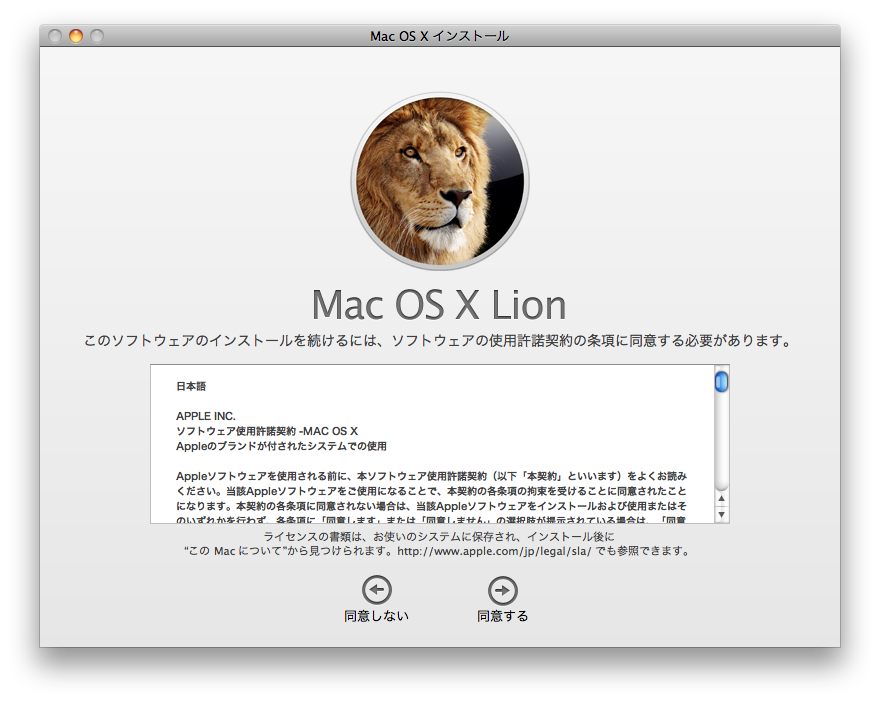
Task: Click the 日本語 heading in the license text
Action: (191, 386)
